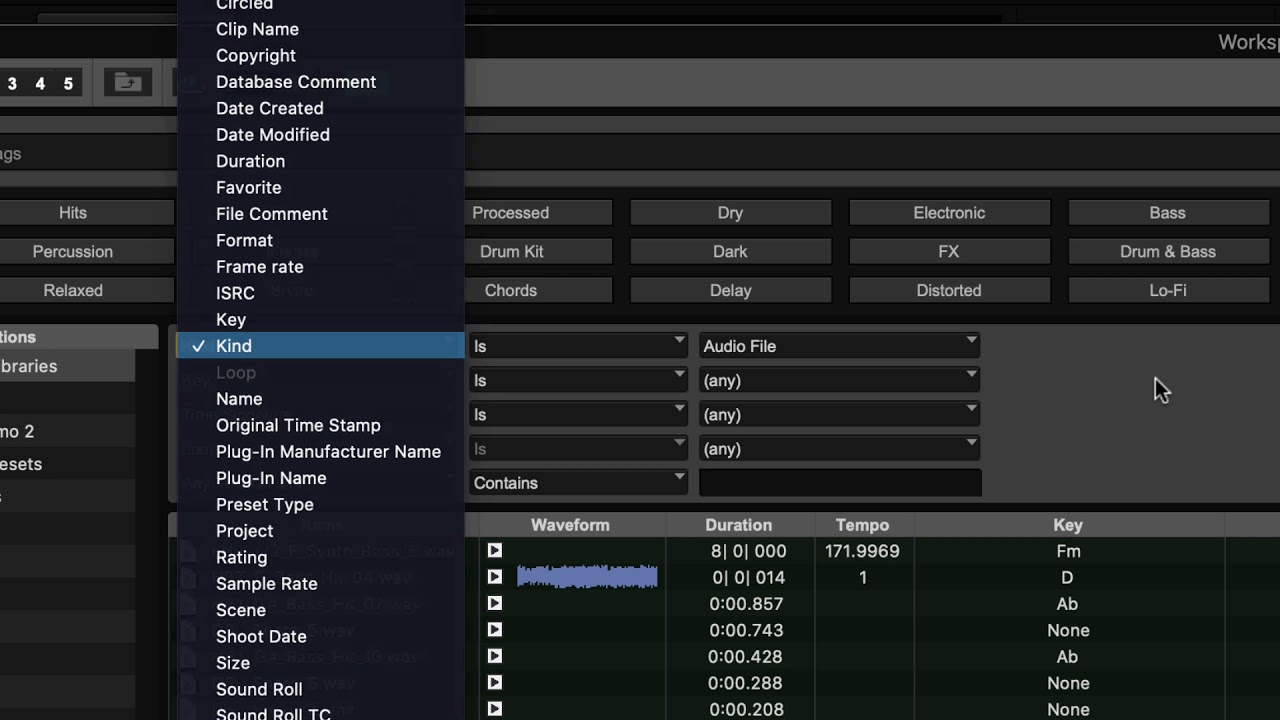
Task: Open the third row (any) value dropdown
Action: point(839,414)
